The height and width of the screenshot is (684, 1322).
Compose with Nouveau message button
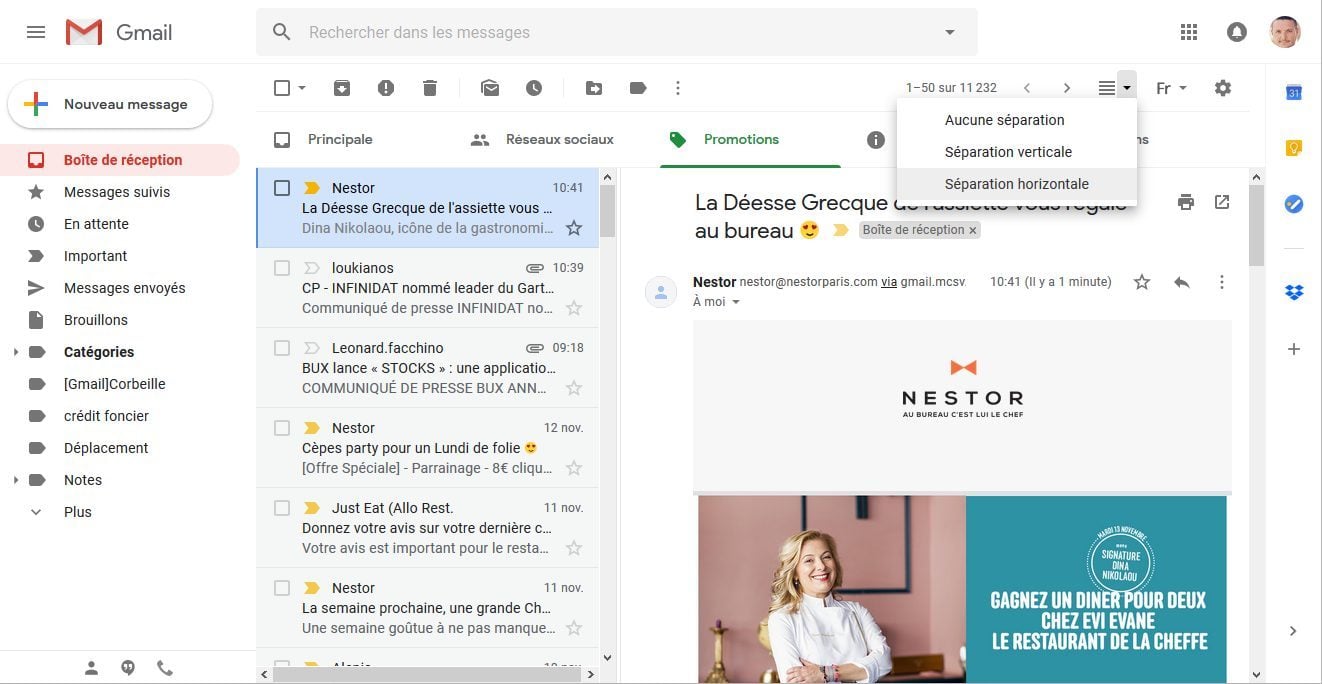[x=110, y=104]
